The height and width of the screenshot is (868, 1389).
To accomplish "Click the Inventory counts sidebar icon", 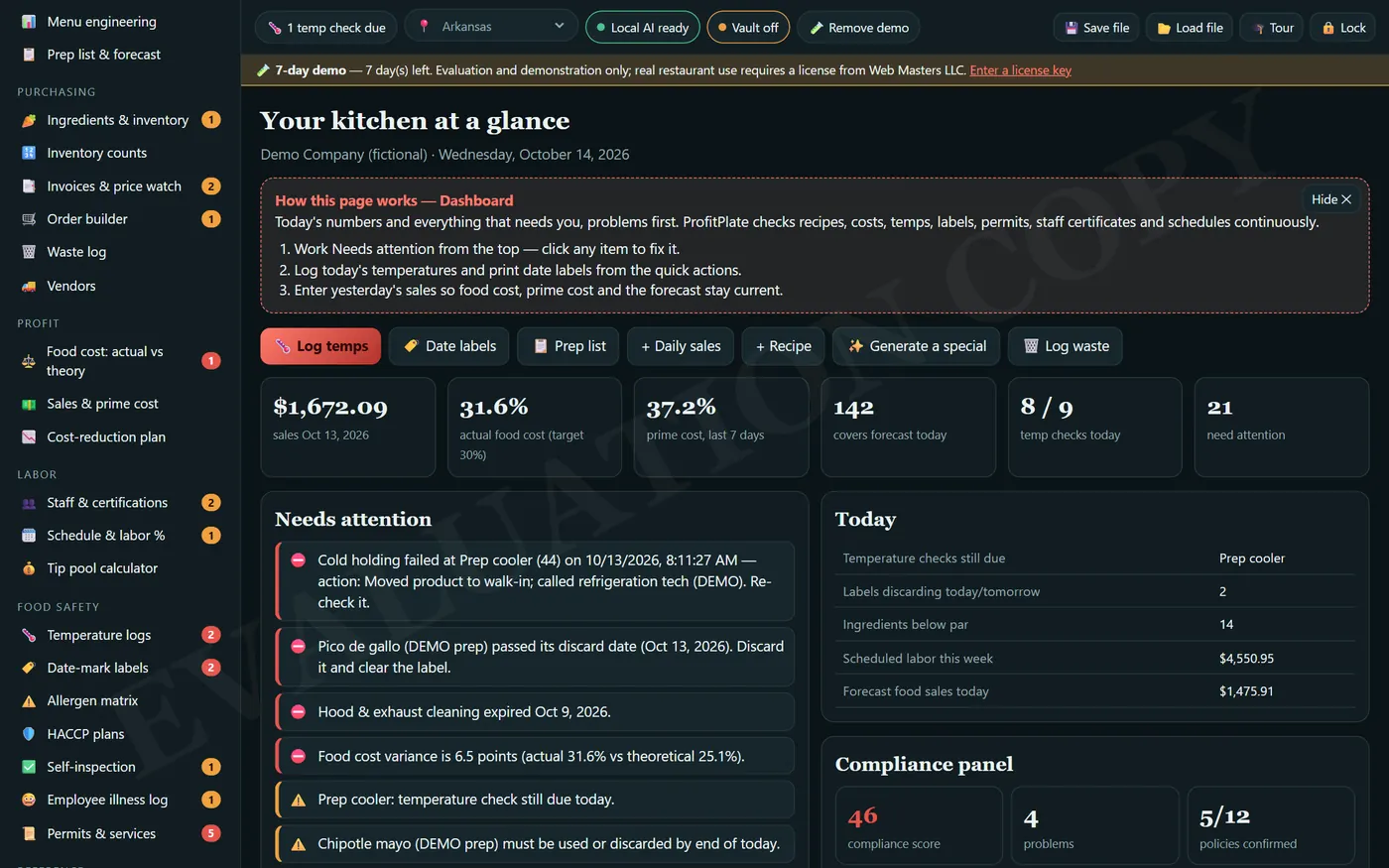I will (29, 153).
